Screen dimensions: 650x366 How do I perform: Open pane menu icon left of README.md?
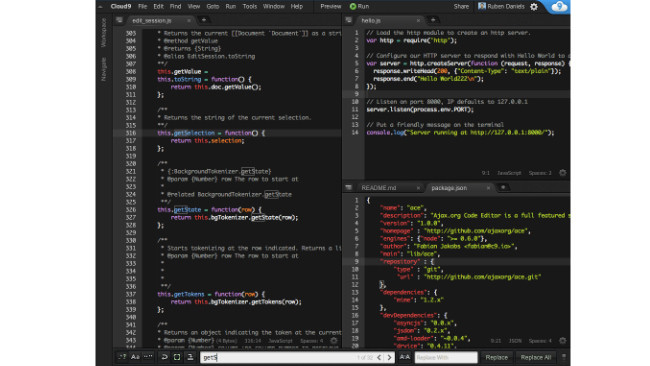click(349, 187)
